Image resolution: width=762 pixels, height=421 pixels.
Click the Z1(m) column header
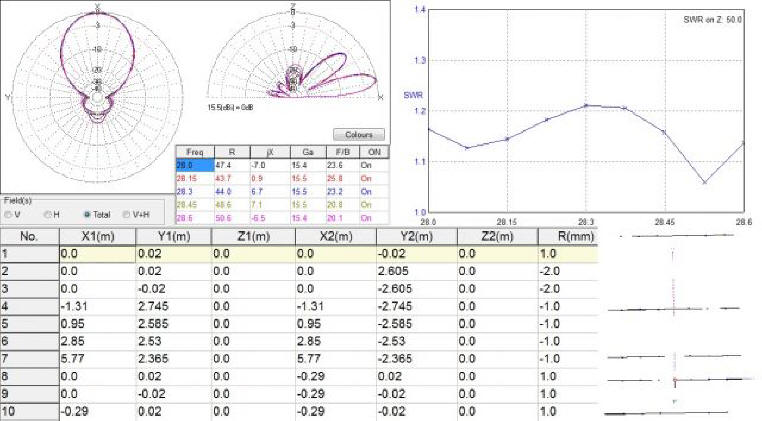point(253,237)
